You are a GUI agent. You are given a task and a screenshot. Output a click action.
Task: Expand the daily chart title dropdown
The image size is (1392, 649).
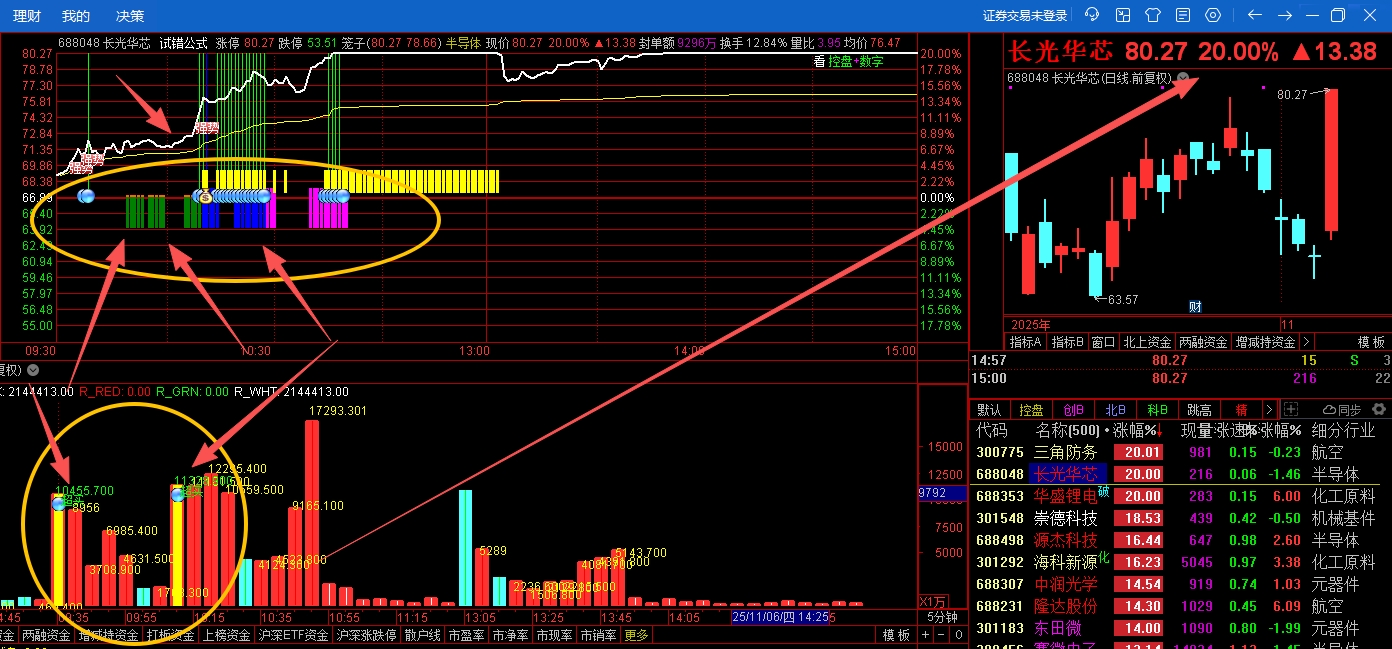click(x=1183, y=78)
